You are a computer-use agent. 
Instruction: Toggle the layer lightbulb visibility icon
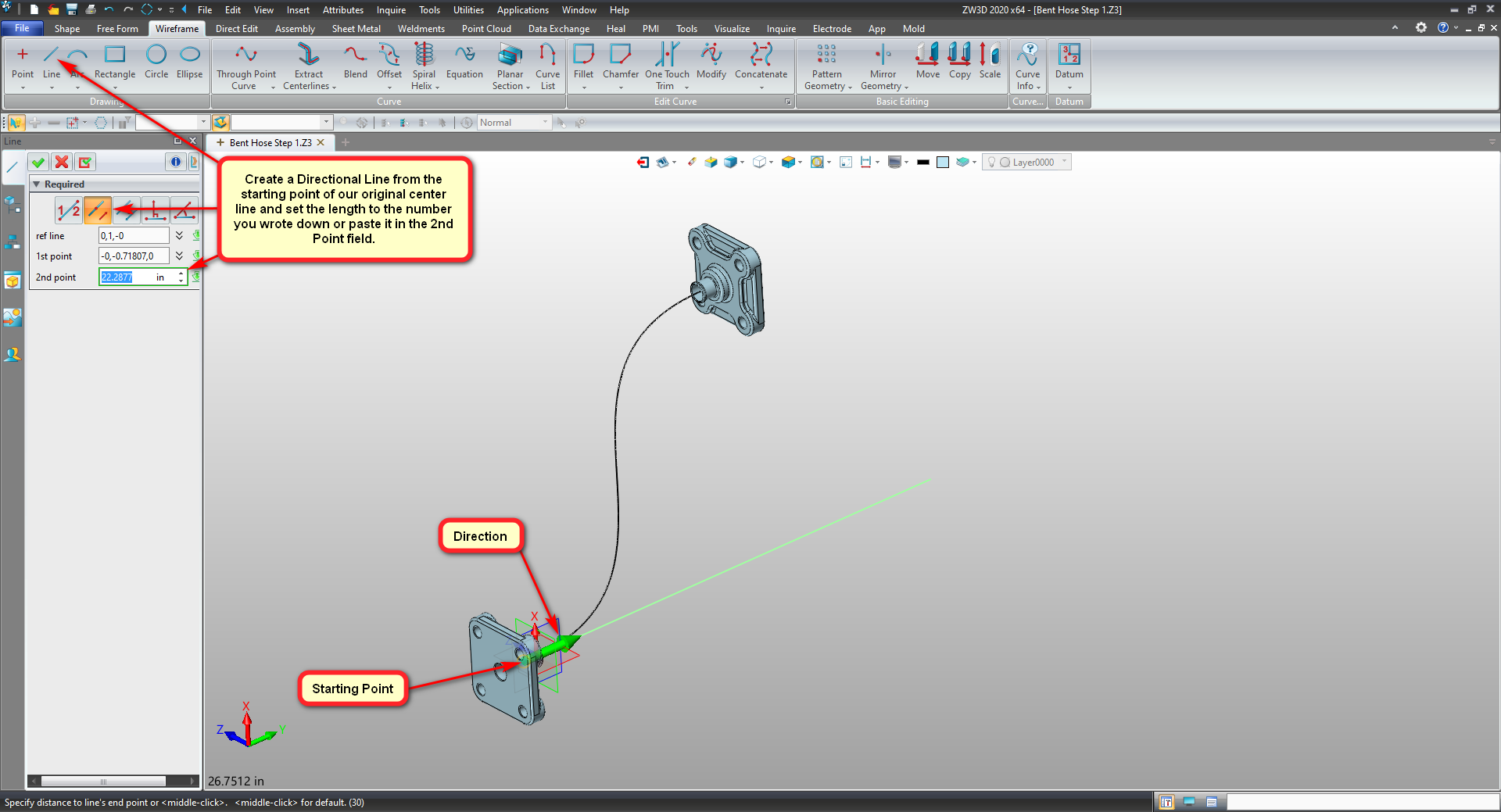[991, 163]
